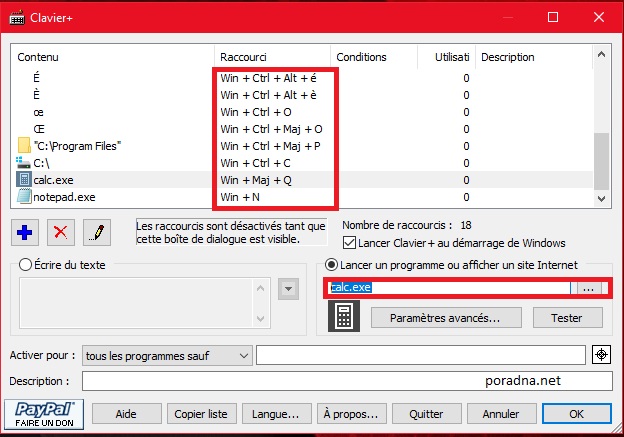The image size is (624, 437).
Task: Select the Écrire du texte radio button
Action: point(25,265)
